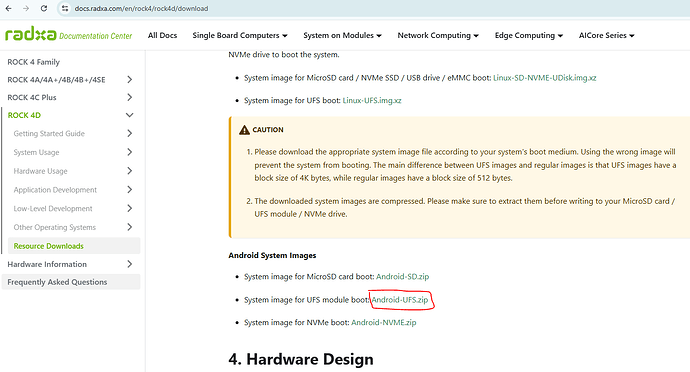Screen dimensions: 690x372
Task: Open Network Computing dropdown menu
Action: pyautogui.click(x=438, y=35)
